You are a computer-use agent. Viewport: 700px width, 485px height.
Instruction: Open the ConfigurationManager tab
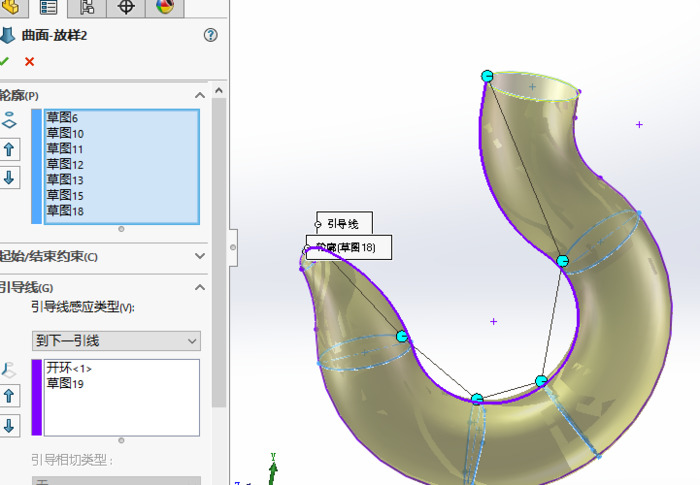[87, 8]
